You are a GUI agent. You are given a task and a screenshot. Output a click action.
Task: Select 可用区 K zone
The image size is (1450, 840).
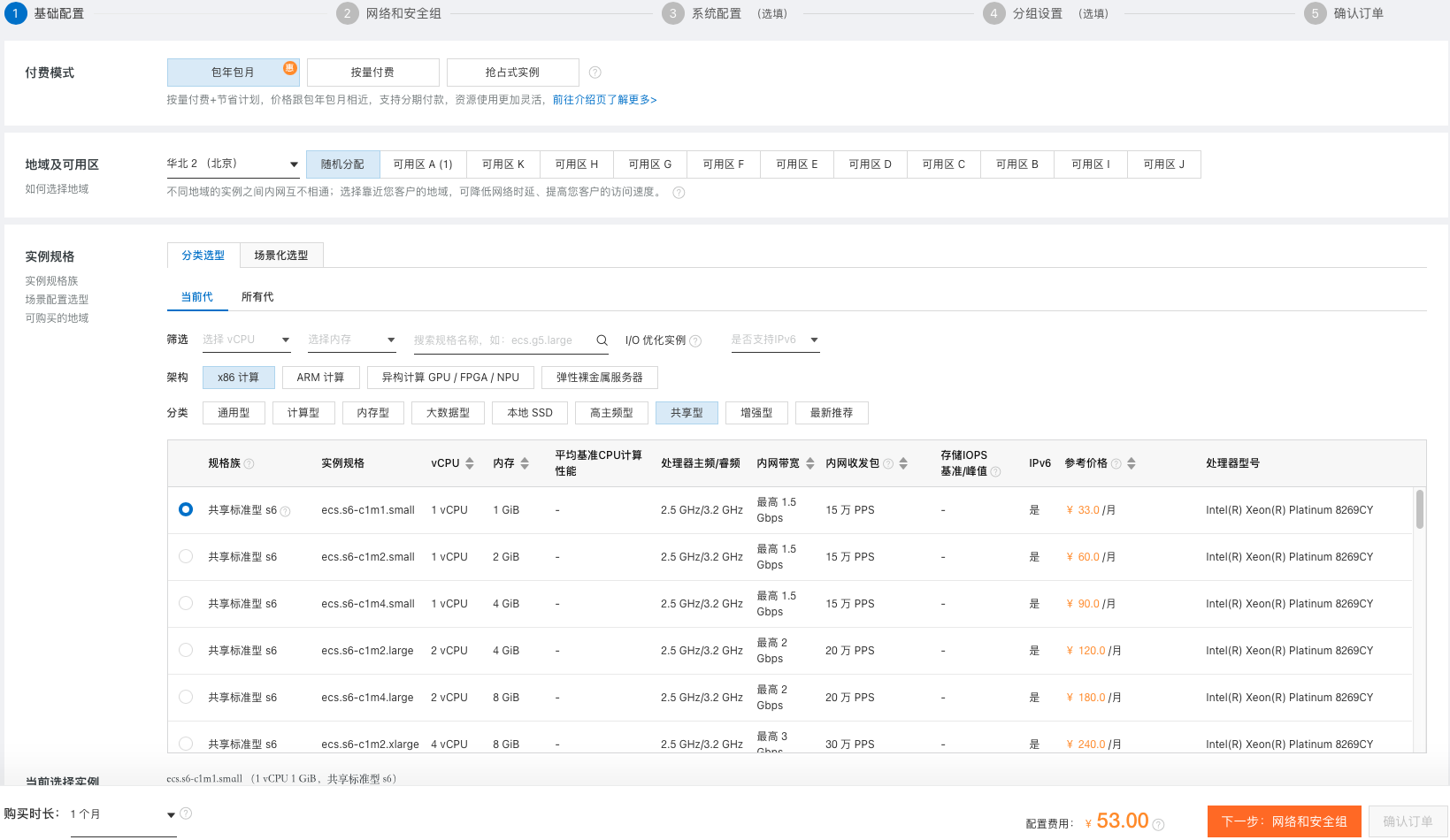pyautogui.click(x=503, y=164)
